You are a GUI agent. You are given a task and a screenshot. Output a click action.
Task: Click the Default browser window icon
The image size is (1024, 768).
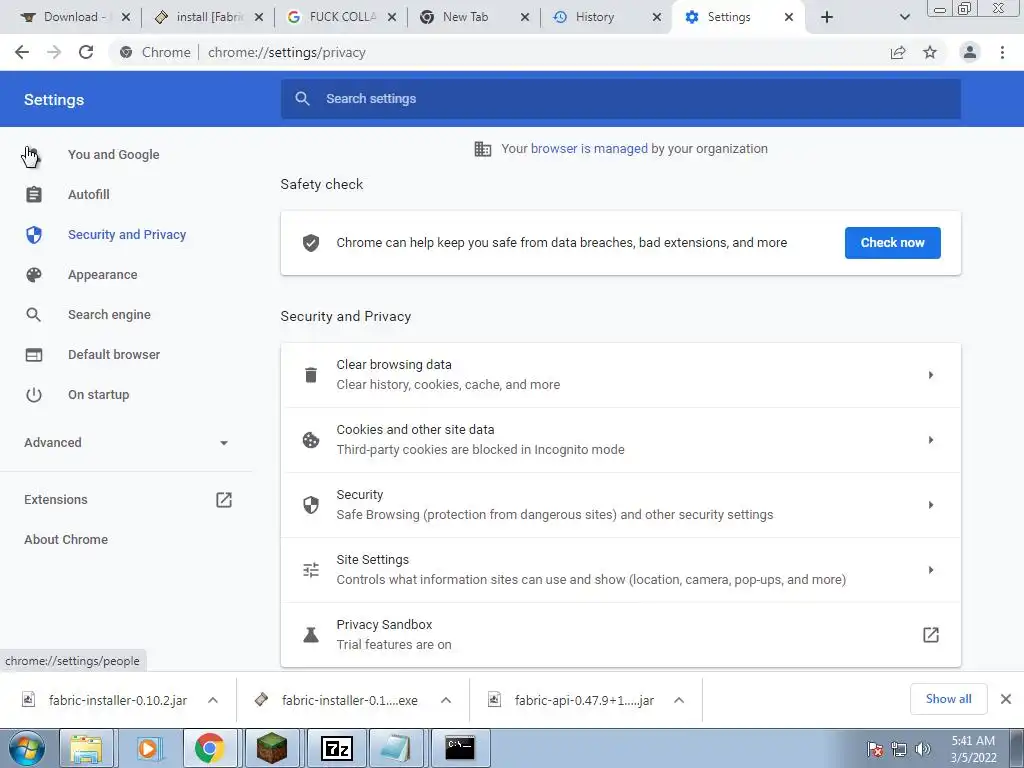34,355
